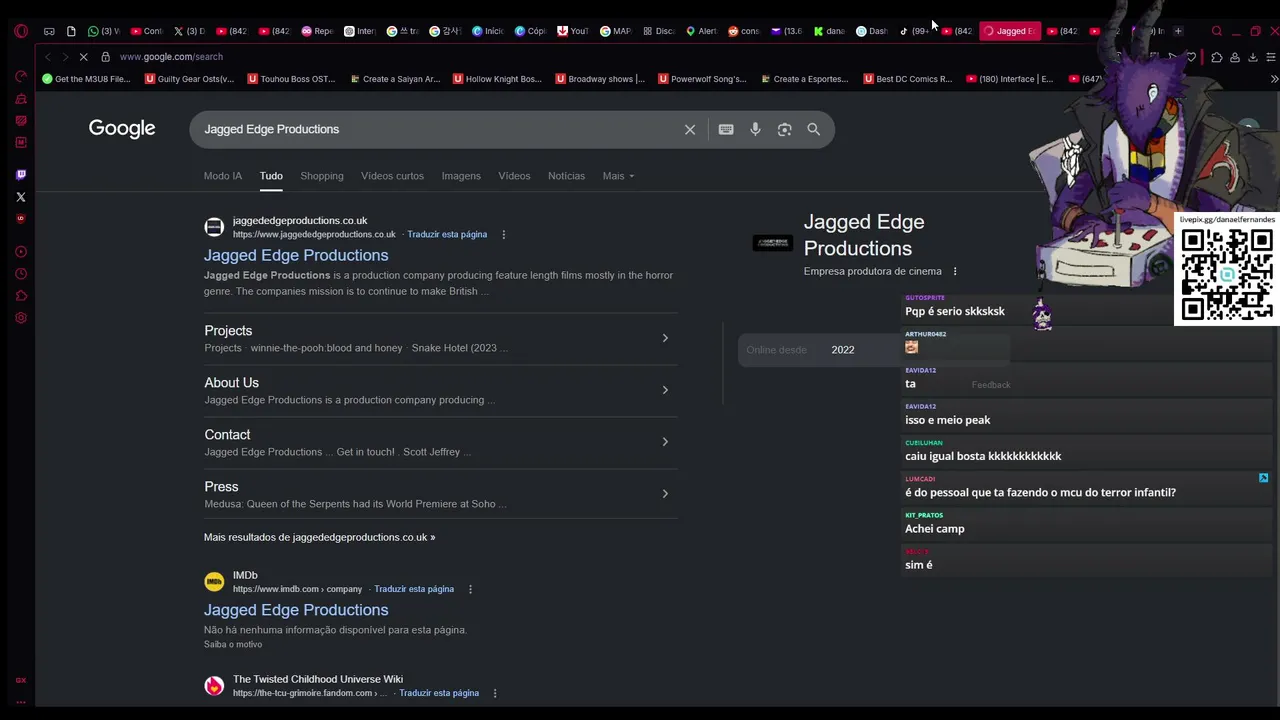Expand the Mais search filter dropdown

pyautogui.click(x=618, y=176)
